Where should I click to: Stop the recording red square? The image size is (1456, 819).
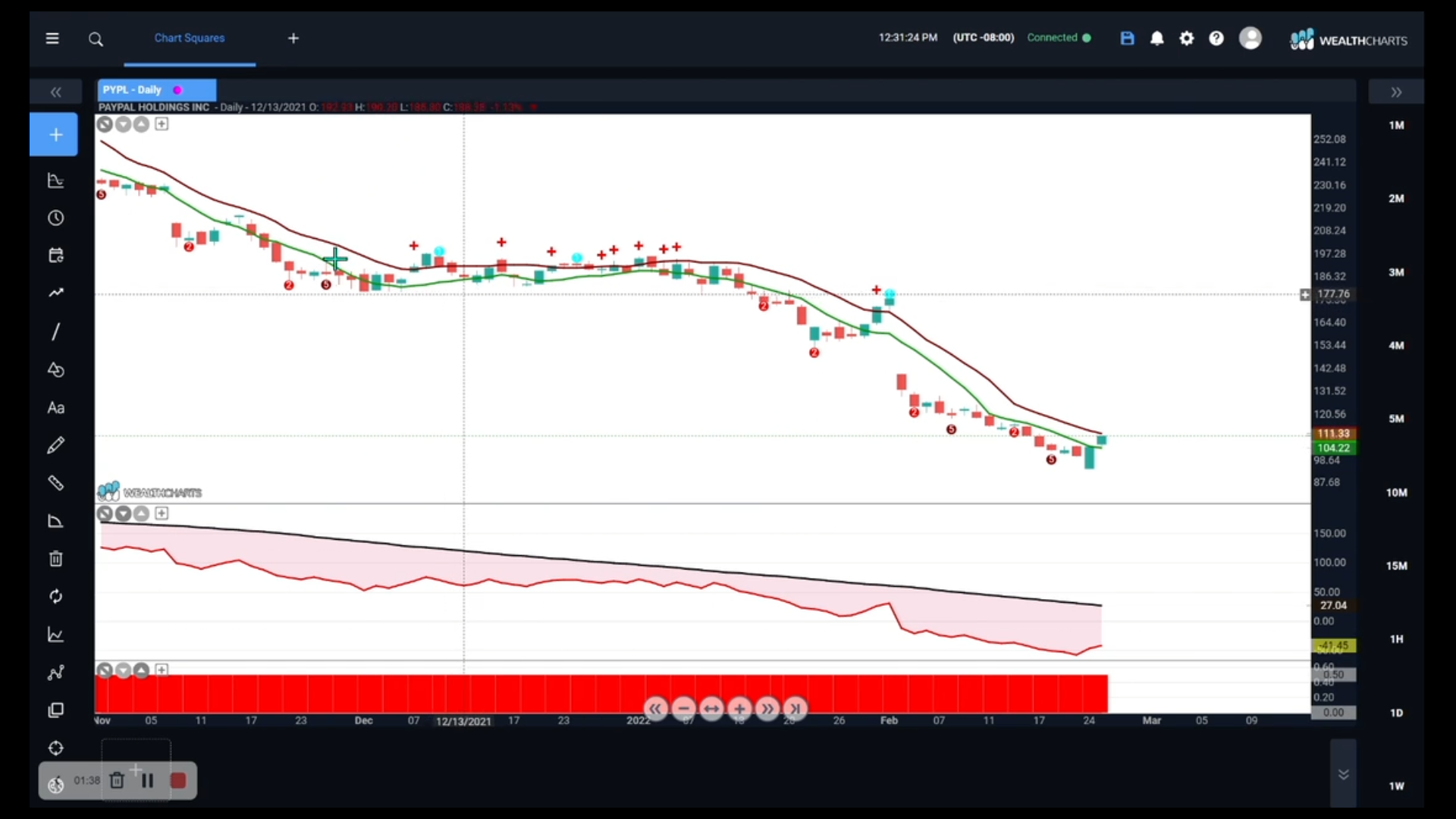click(x=178, y=780)
